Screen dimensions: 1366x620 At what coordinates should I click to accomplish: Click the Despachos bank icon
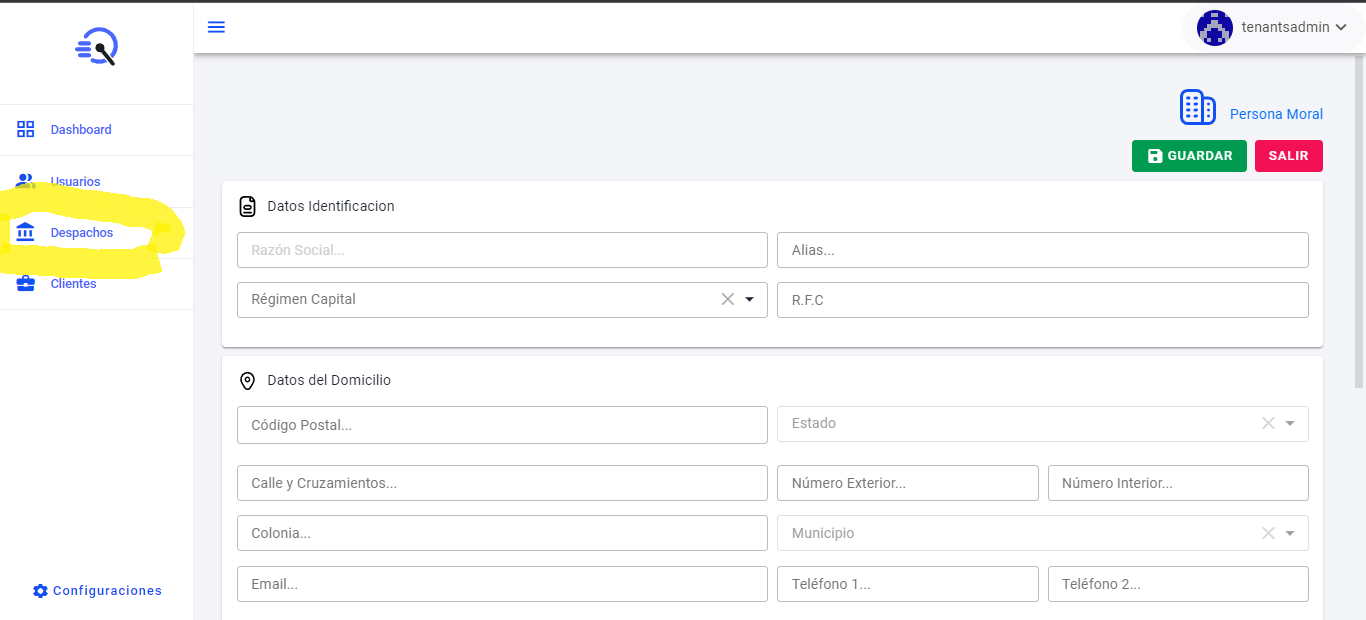point(24,231)
